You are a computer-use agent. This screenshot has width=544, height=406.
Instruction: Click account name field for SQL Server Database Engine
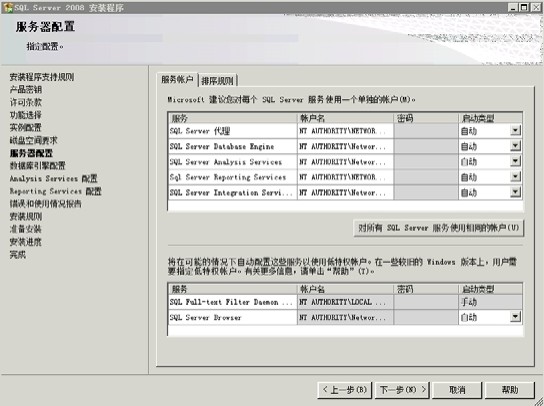(x=346, y=146)
